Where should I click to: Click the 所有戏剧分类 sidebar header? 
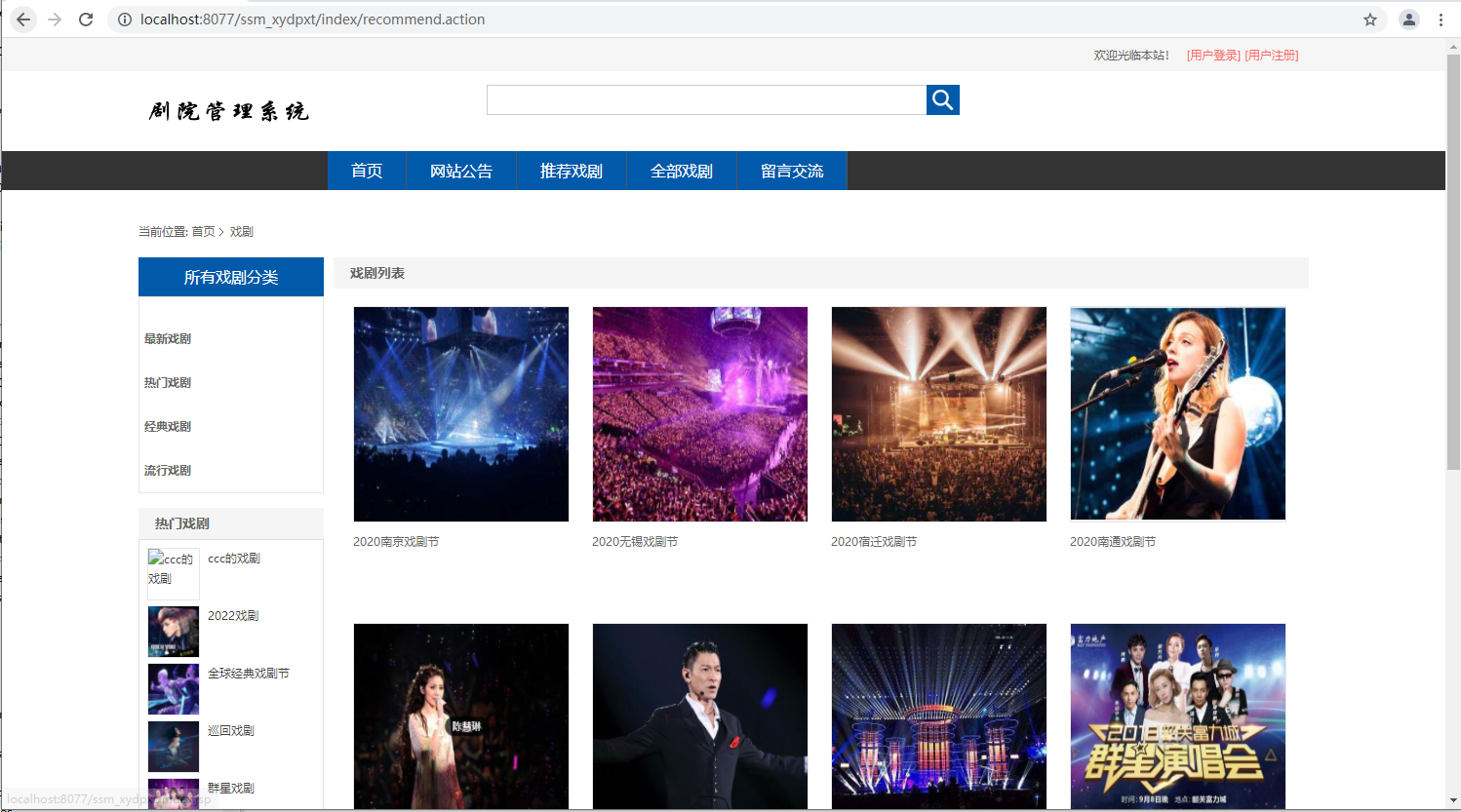click(x=231, y=277)
